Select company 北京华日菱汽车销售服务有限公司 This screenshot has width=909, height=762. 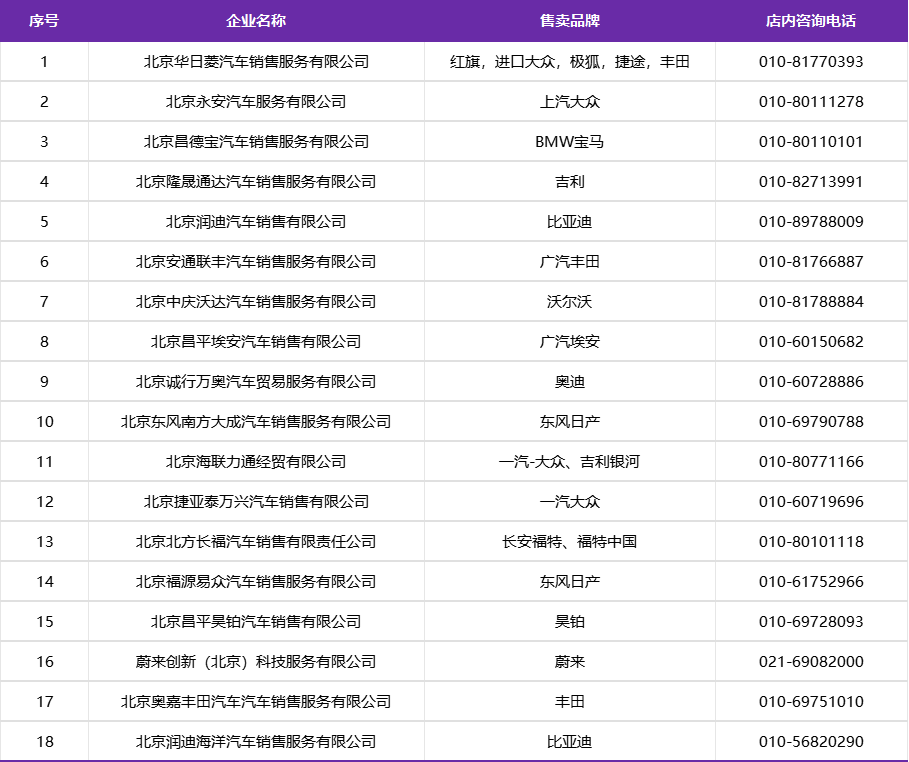[256, 62]
